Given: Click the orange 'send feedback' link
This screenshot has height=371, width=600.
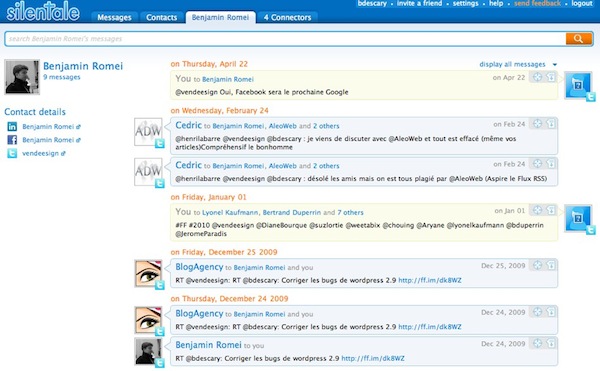Looking at the screenshot, I should 537,3.
